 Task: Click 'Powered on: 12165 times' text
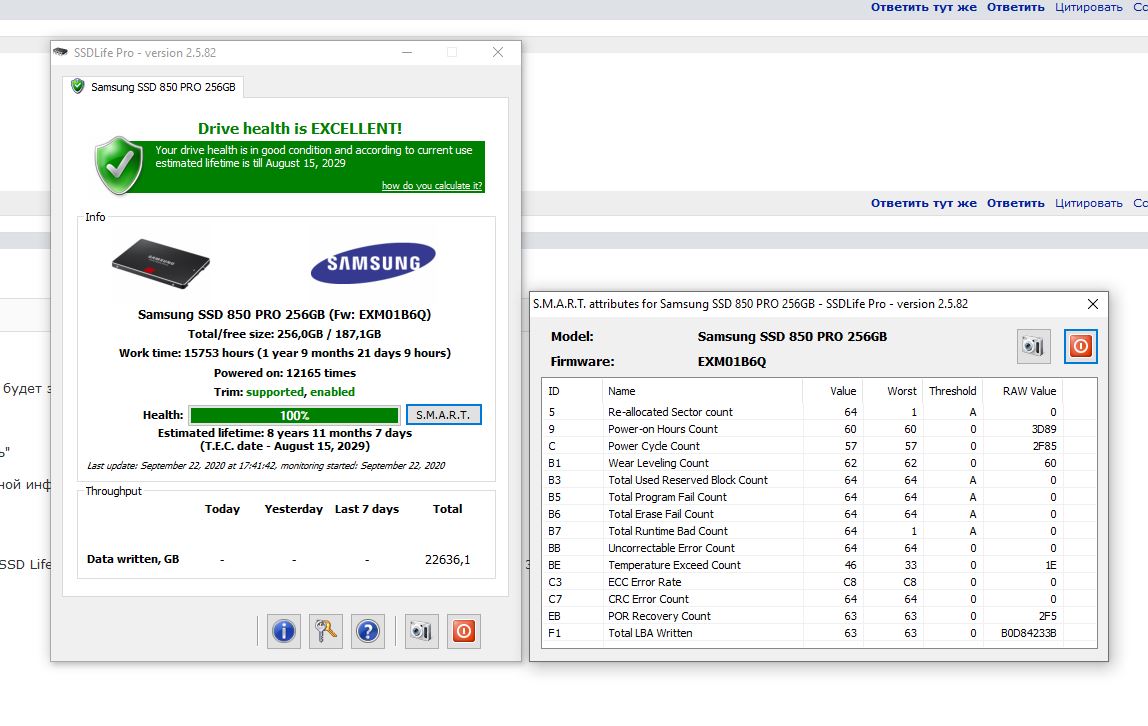point(285,373)
